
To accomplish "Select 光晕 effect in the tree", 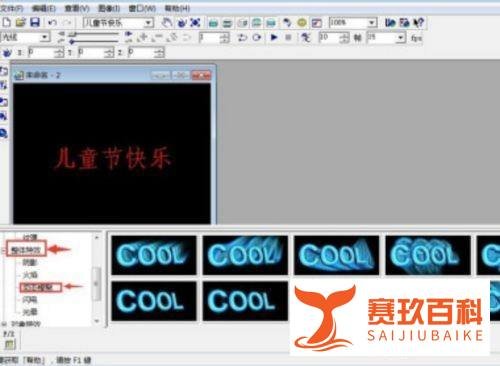I will [x=30, y=312].
